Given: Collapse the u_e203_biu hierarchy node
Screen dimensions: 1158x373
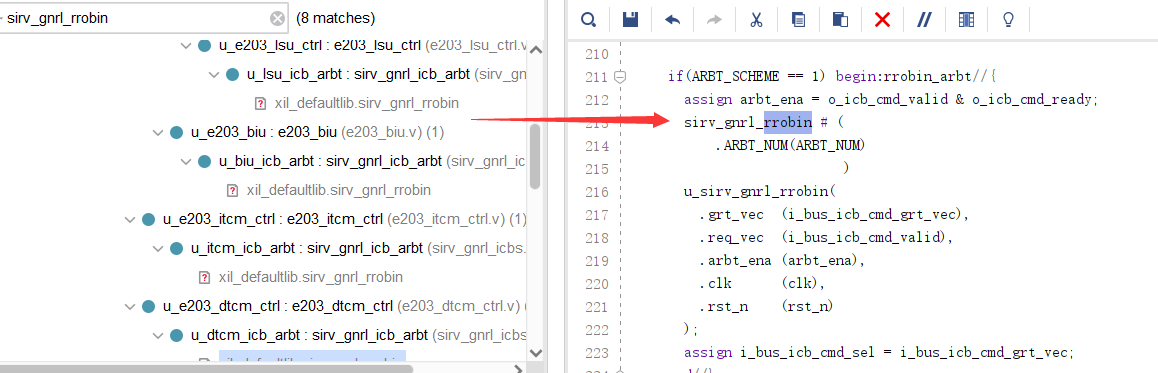Looking at the screenshot, I should click(x=157, y=132).
